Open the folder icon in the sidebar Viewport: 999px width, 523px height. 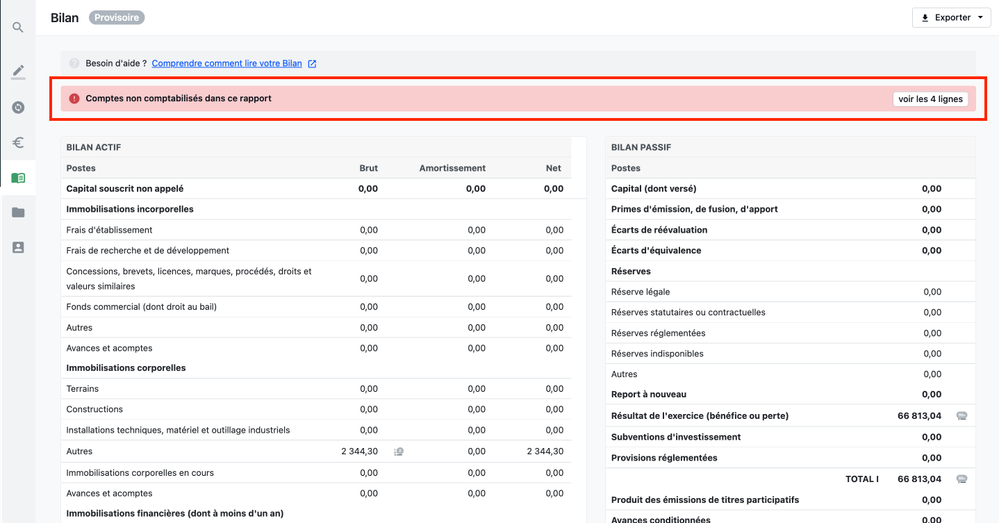click(18, 212)
